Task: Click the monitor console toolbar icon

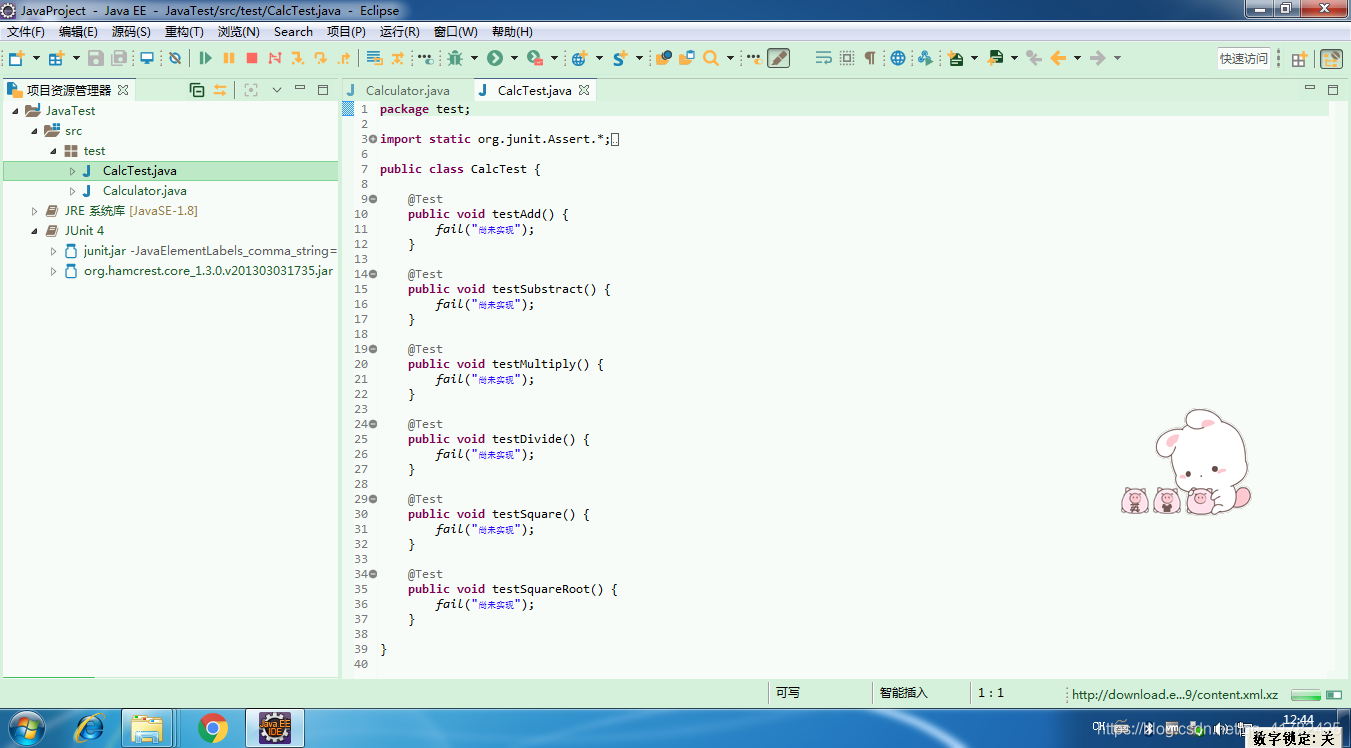Action: (147, 58)
